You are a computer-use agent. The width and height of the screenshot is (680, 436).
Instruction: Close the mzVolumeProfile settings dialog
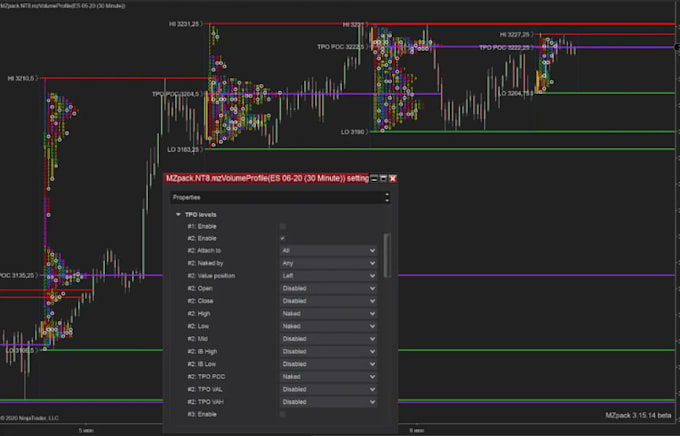pyautogui.click(x=392, y=178)
